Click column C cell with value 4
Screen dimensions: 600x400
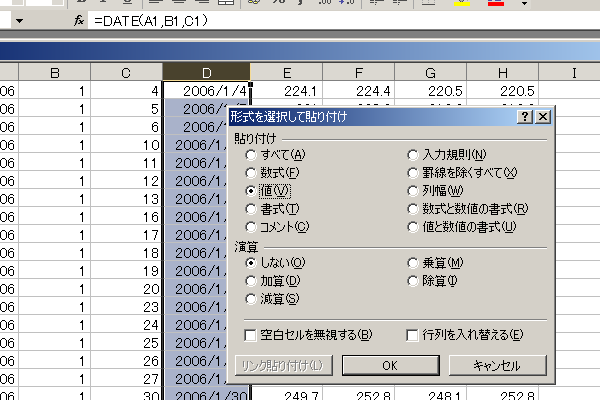(x=126, y=91)
